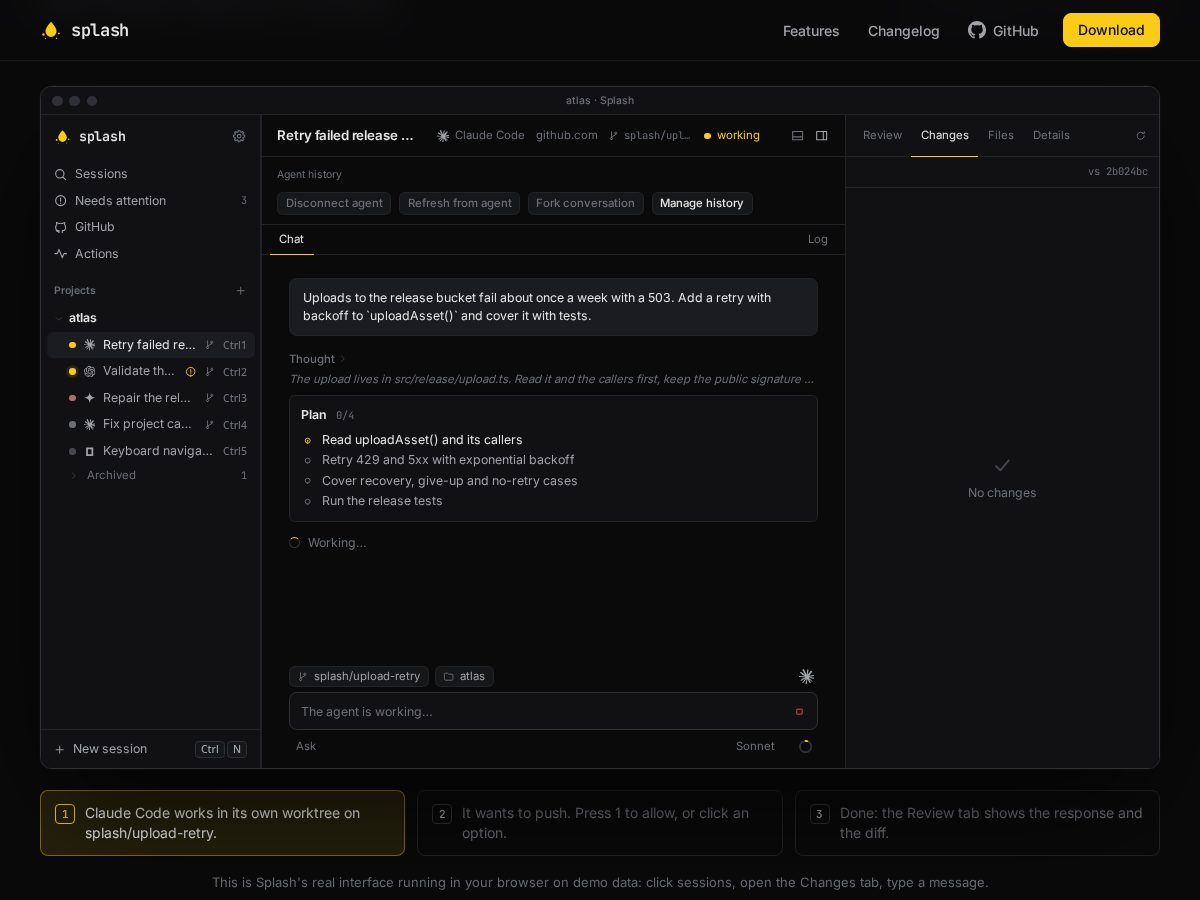Open the Validate th... session
The width and height of the screenshot is (1200, 900).
151,371
